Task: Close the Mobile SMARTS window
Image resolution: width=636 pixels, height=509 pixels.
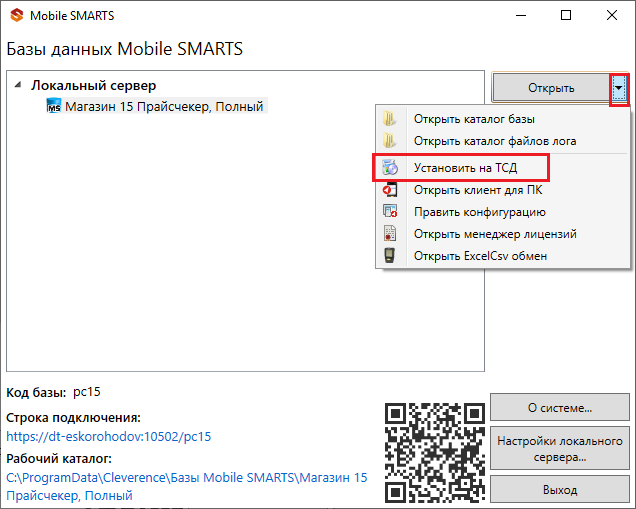Action: click(612, 15)
